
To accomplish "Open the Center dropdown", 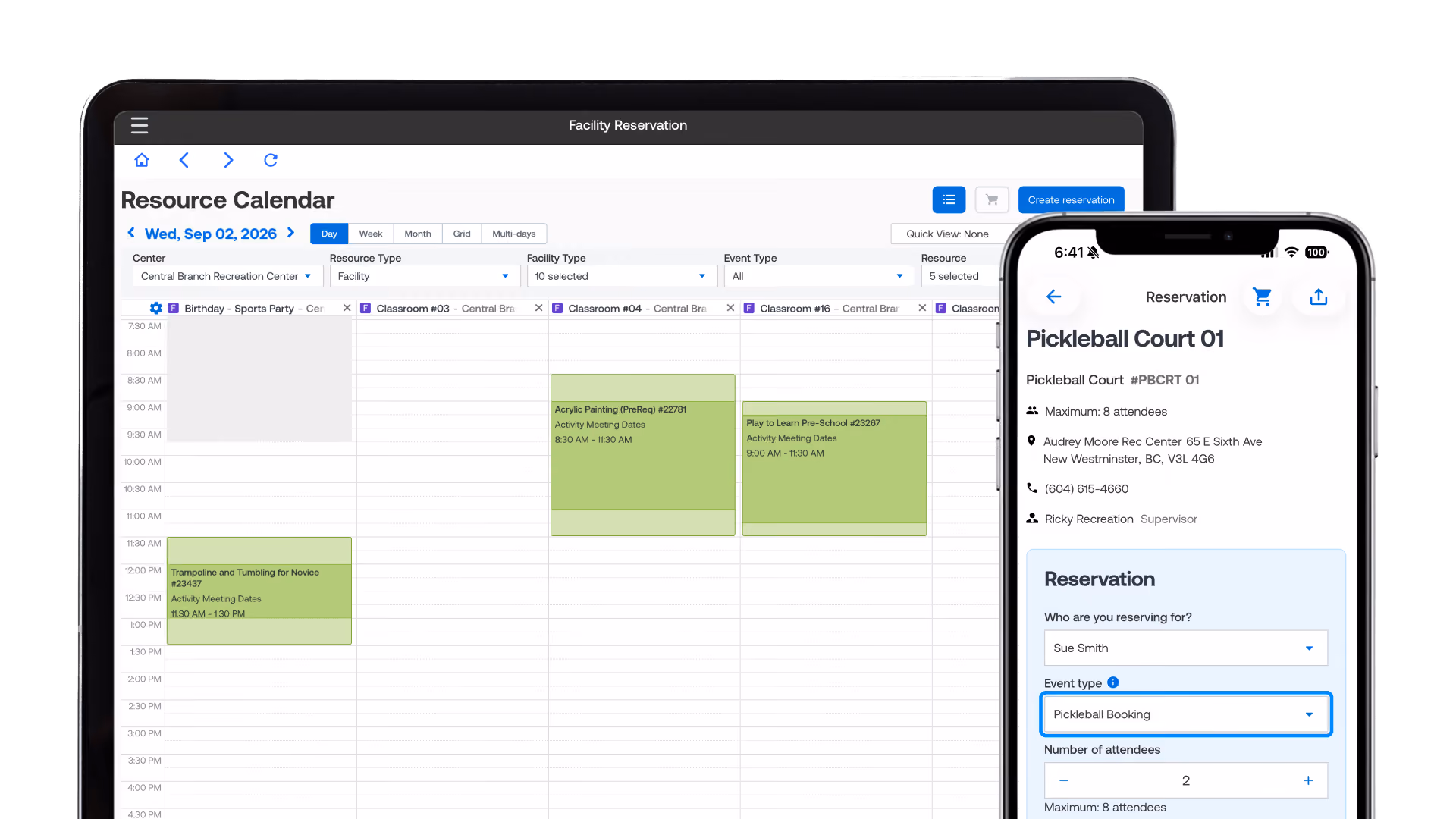I will coord(227,276).
